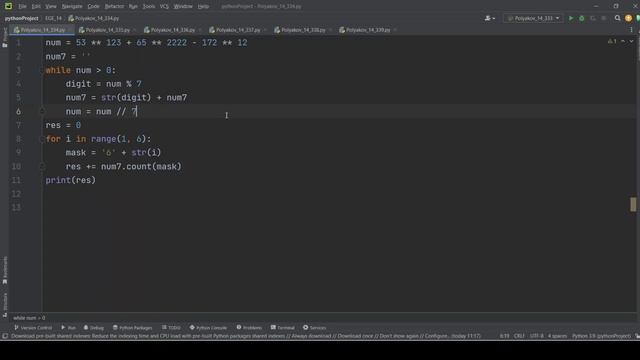Close the Polyakov_14_338.py tab
The image size is (640, 360).
point(330,30)
